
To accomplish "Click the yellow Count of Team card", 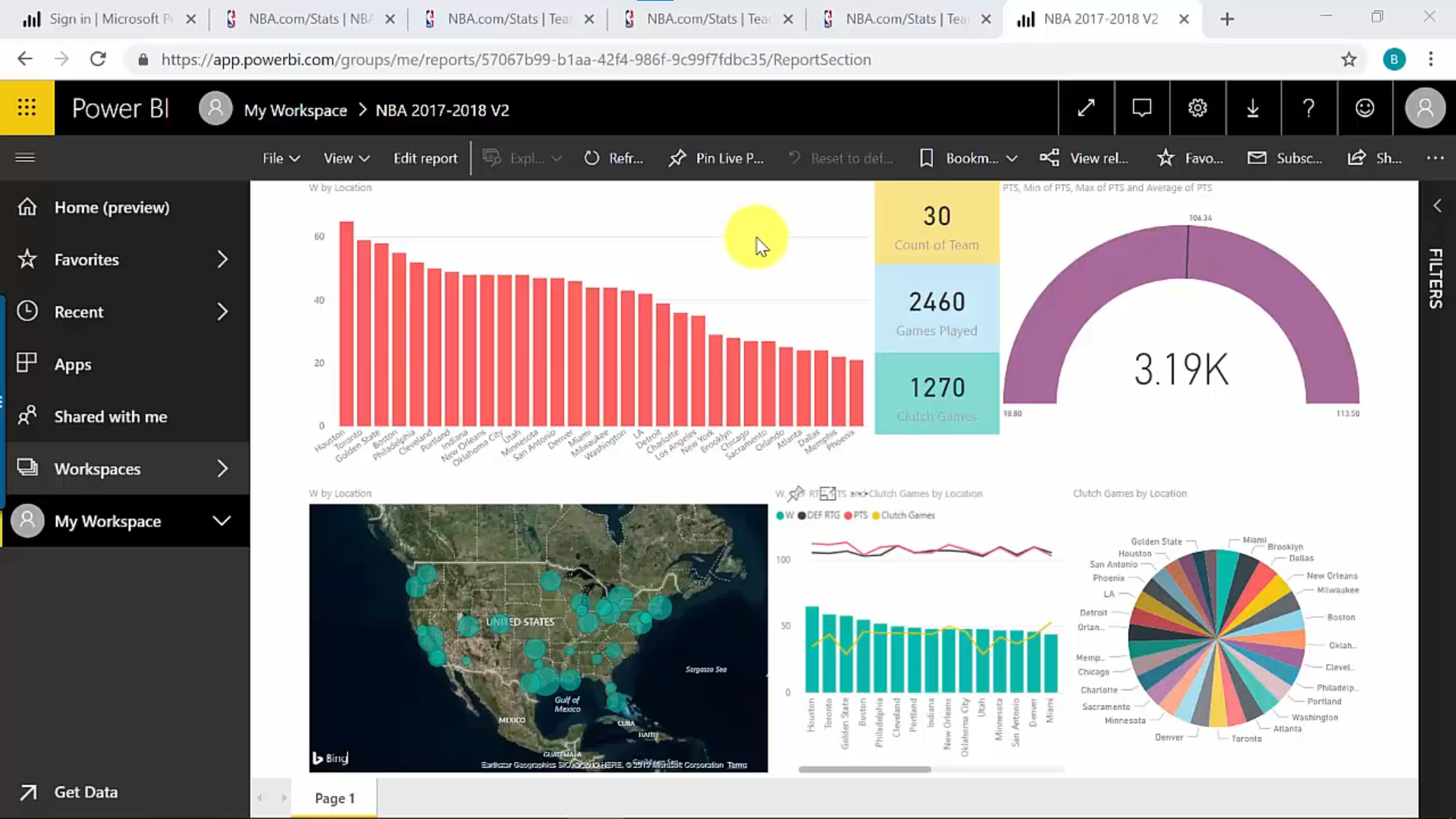I will click(x=937, y=225).
